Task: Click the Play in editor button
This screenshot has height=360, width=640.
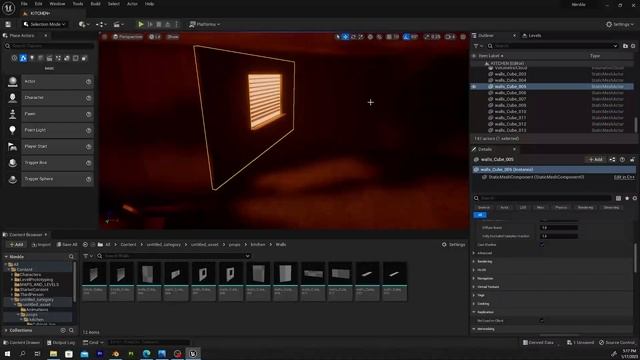Action: 141,24
